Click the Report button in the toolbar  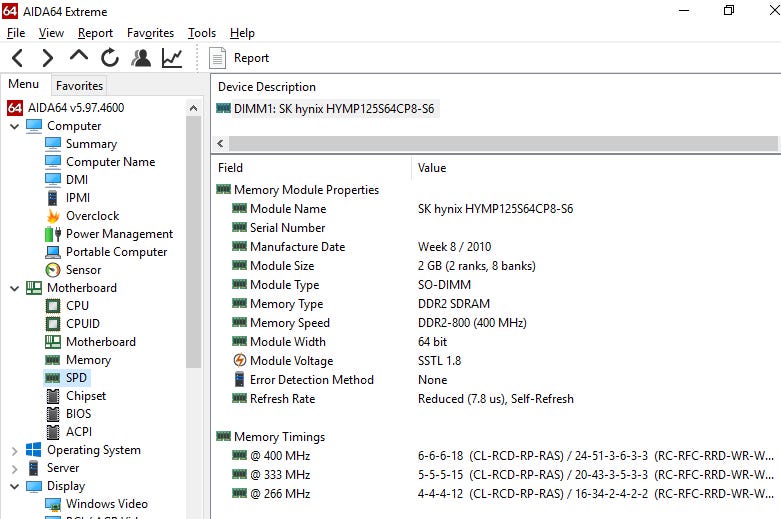239,58
